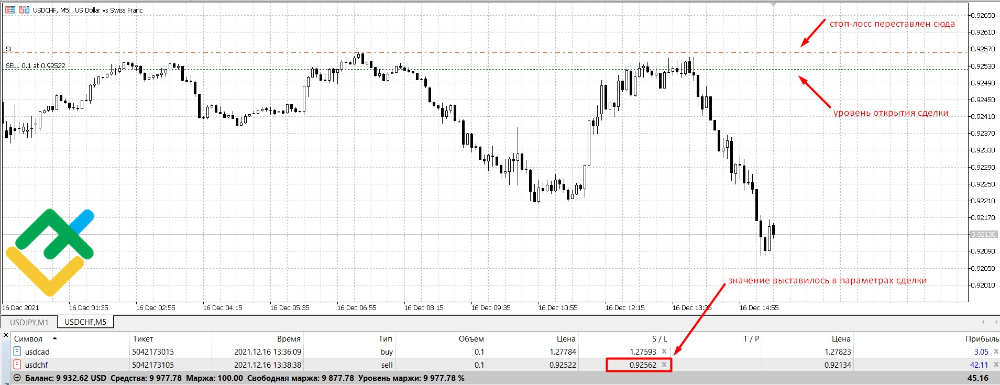The image size is (1000, 385).
Task: Click the chart shift triangle marker
Action: 774,5
